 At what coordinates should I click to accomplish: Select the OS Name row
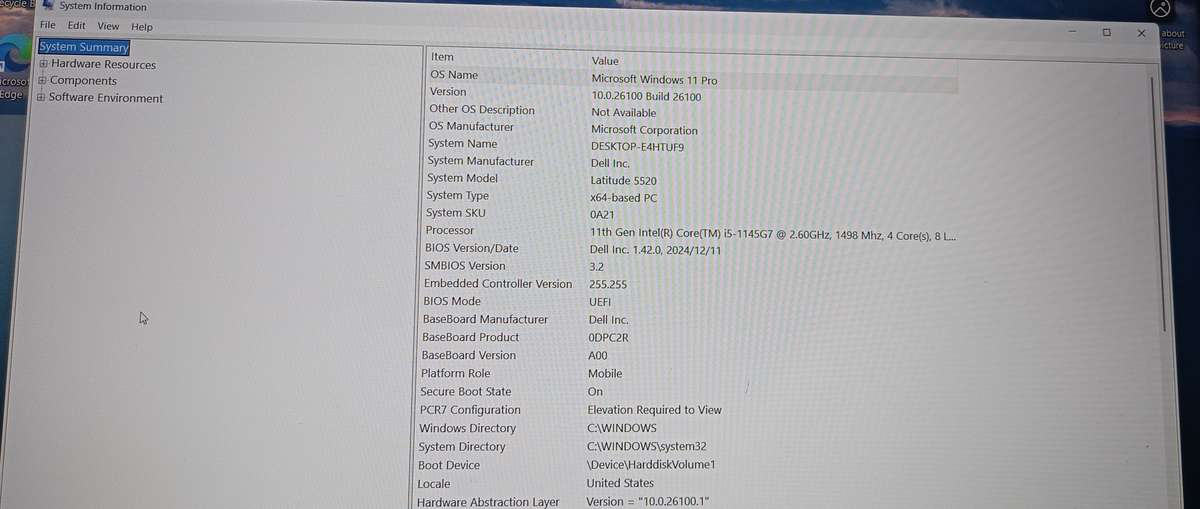point(692,77)
